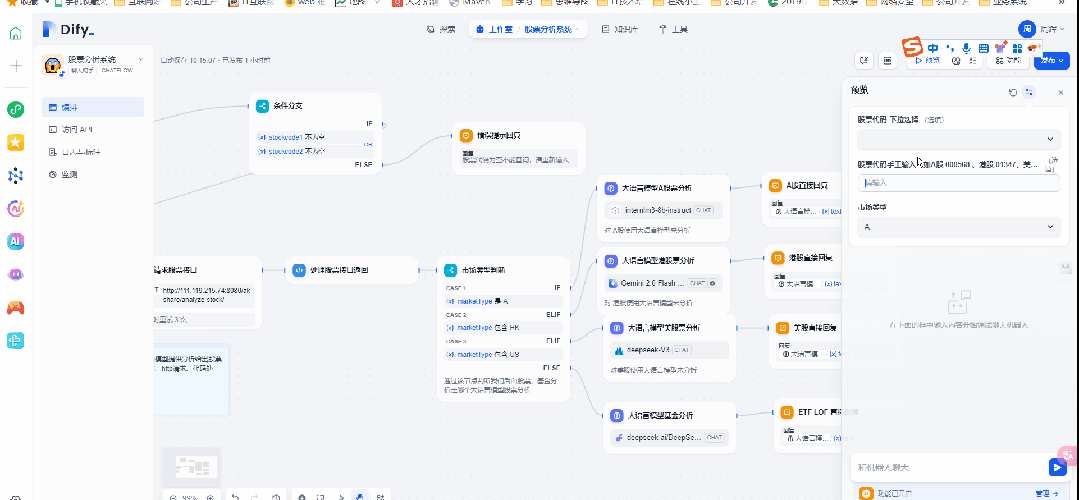Toggle the settings icon beside the restart icon
The height and width of the screenshot is (500, 1079).
(1030, 92)
